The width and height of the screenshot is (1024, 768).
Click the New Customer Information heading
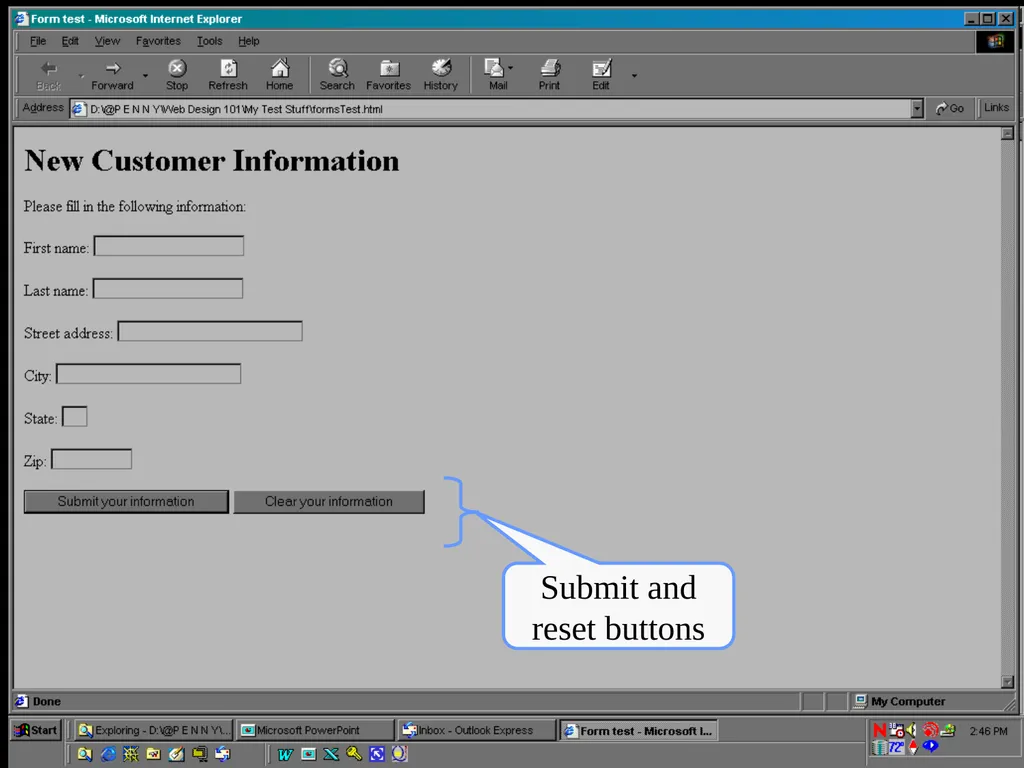tap(212, 161)
